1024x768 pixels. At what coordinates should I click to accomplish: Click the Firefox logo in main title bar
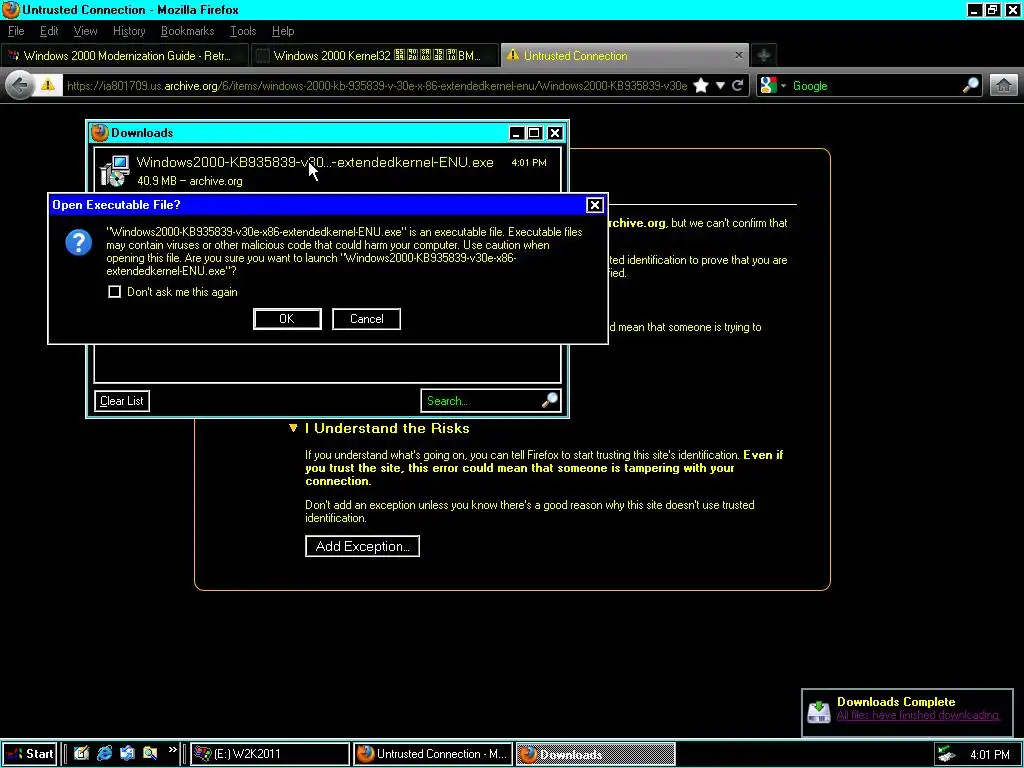tap(10, 10)
